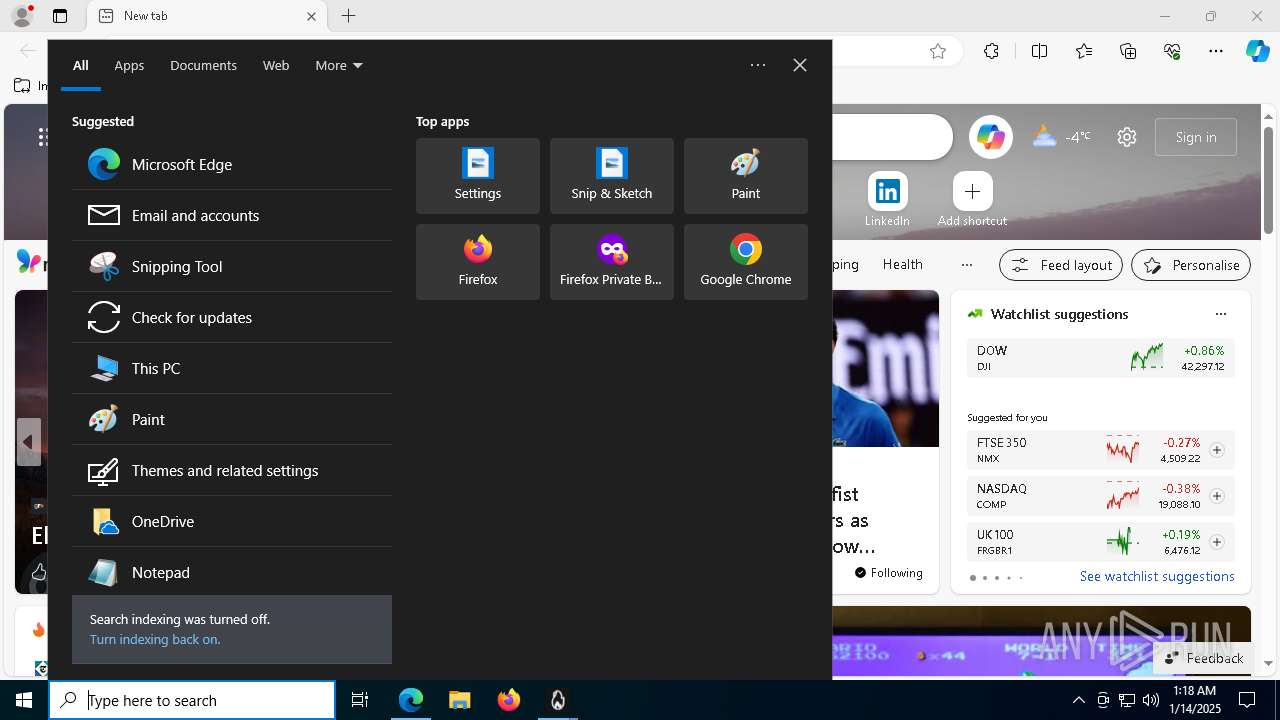1280x720 pixels.
Task: Open Task View on taskbar
Action: 360,700
